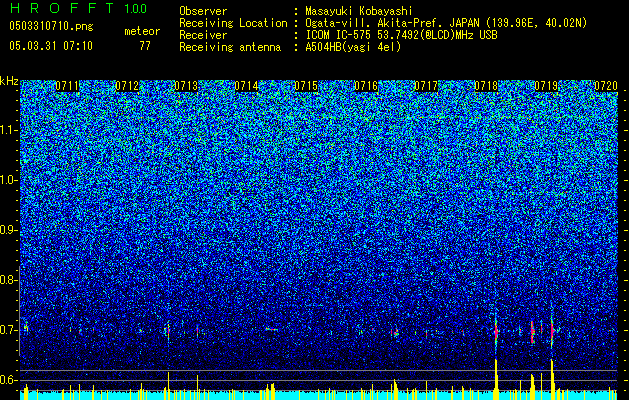Click the 0713 time marker

[x=187, y=86]
